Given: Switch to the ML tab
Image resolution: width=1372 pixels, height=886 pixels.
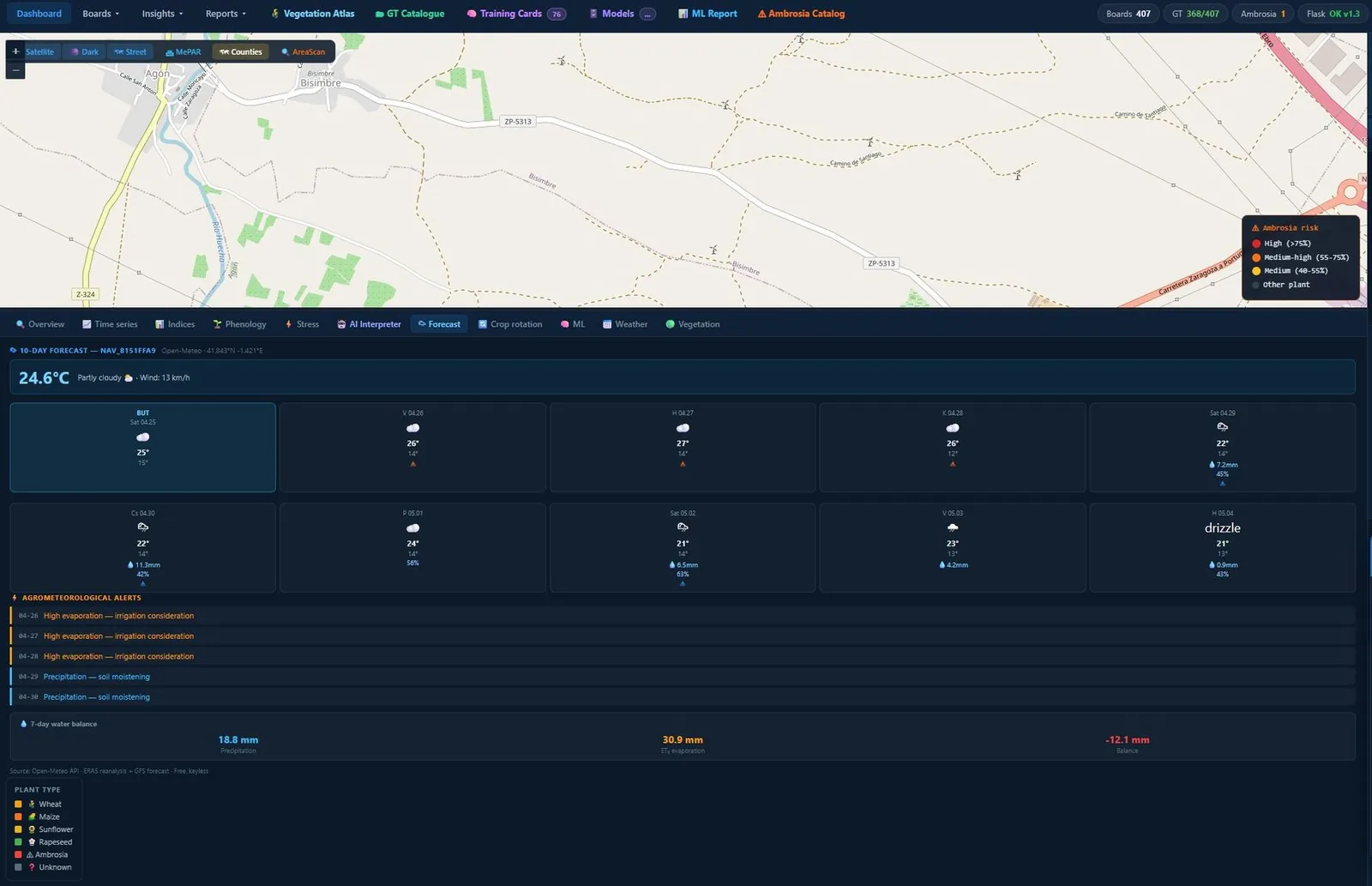Looking at the screenshot, I should coord(573,324).
